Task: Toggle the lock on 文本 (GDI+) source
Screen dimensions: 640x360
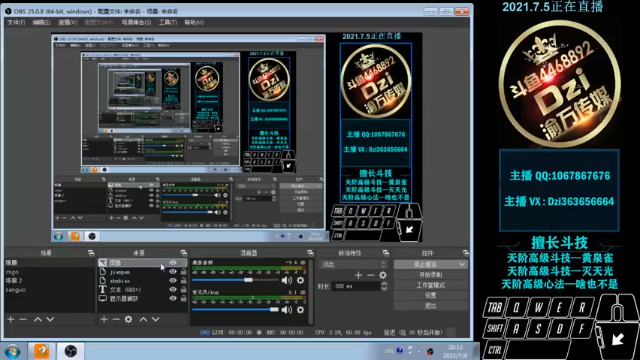Action: (184, 289)
